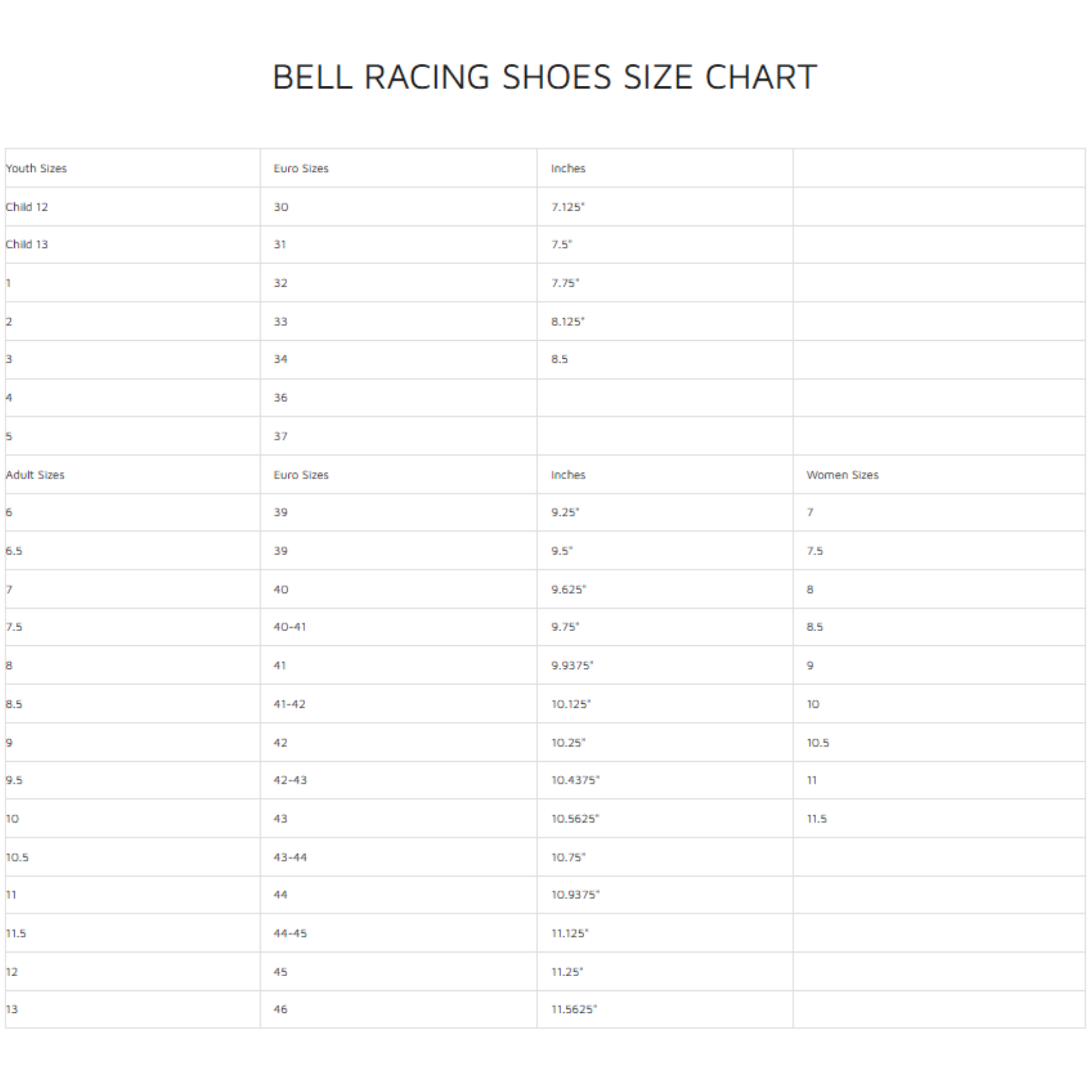Pick the 43-44 Euro size cell
This screenshot has height=1092, width=1092.
click(290, 857)
